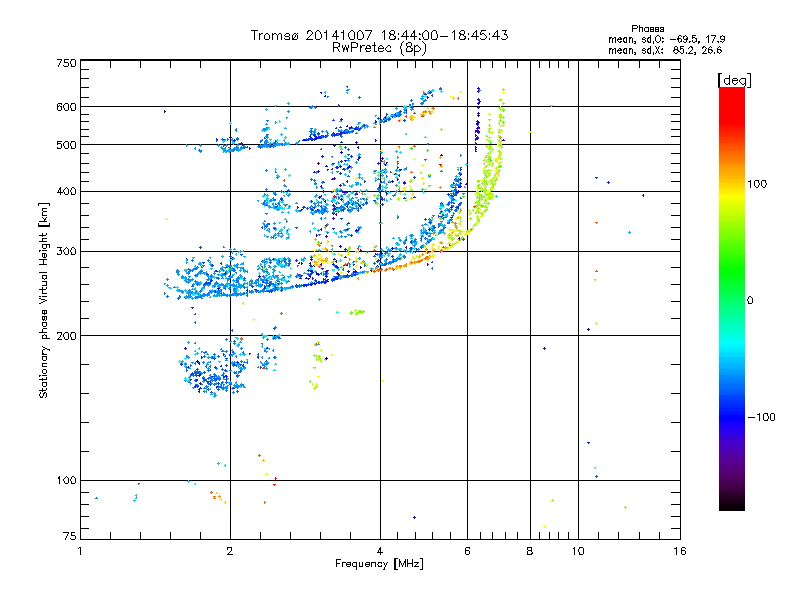Click the y-axis tick label '300'

coord(67,252)
